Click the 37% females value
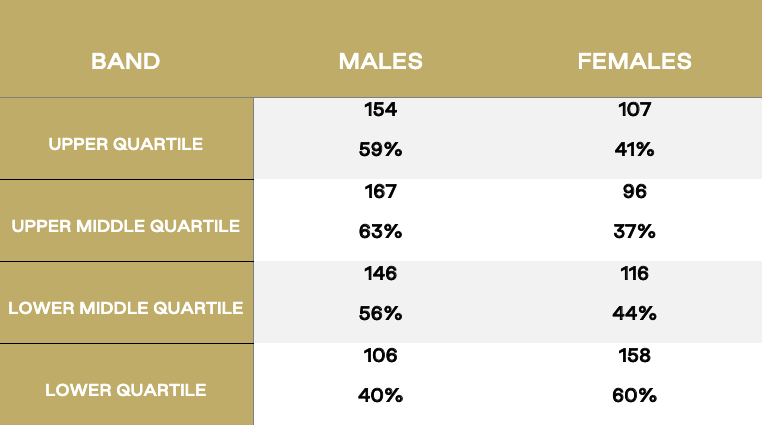762x425 pixels. click(634, 231)
